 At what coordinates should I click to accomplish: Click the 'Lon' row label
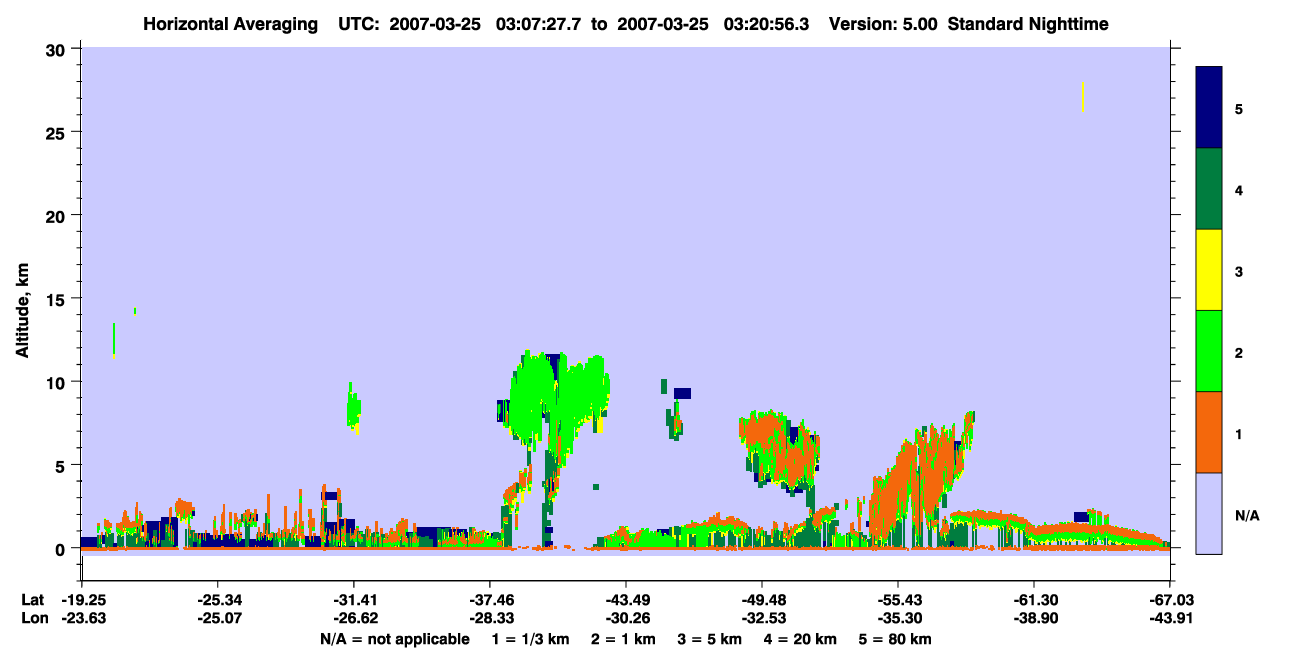[33, 619]
